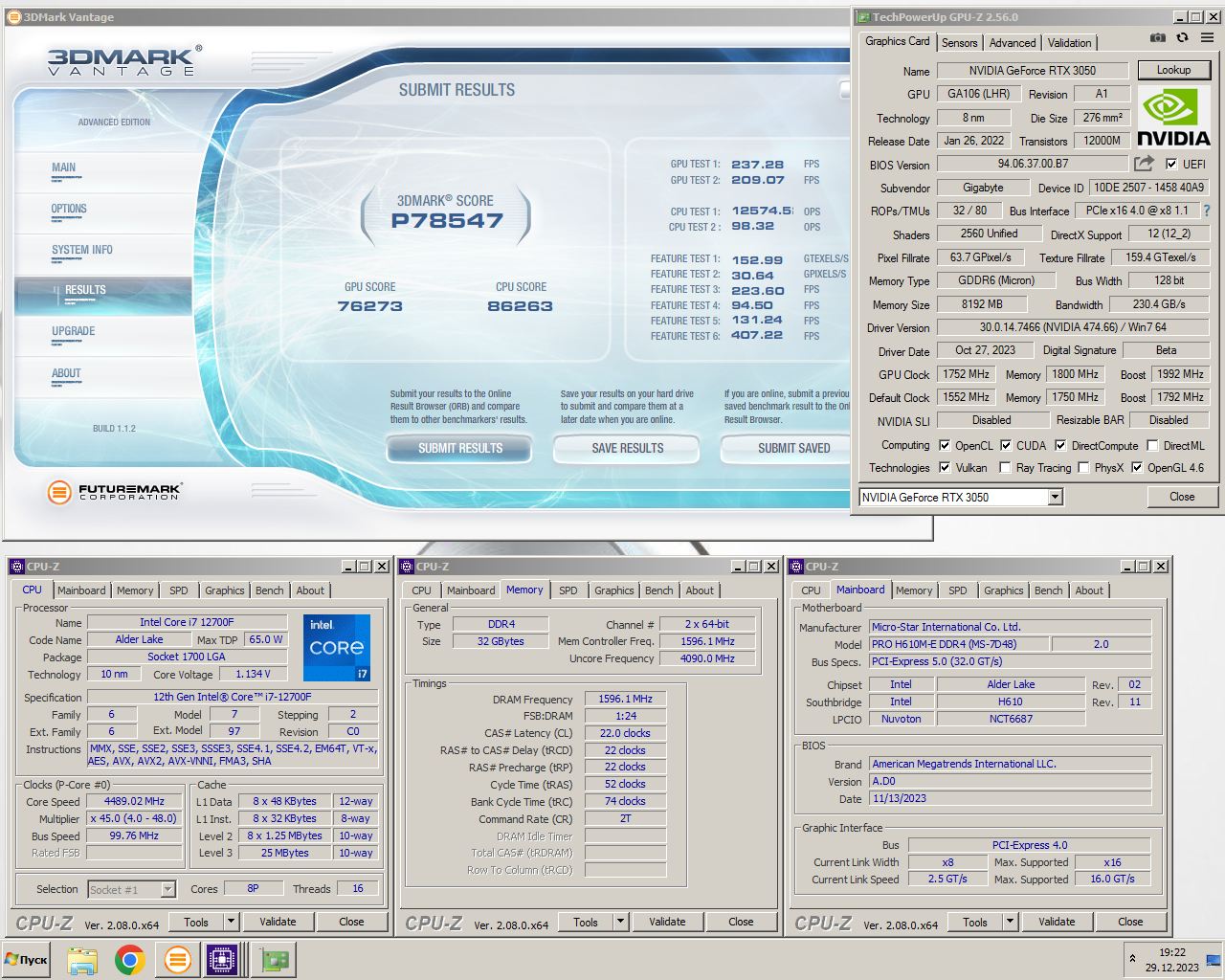Toggle the Vulkan checkbox
The width and height of the screenshot is (1225, 980).
[945, 467]
